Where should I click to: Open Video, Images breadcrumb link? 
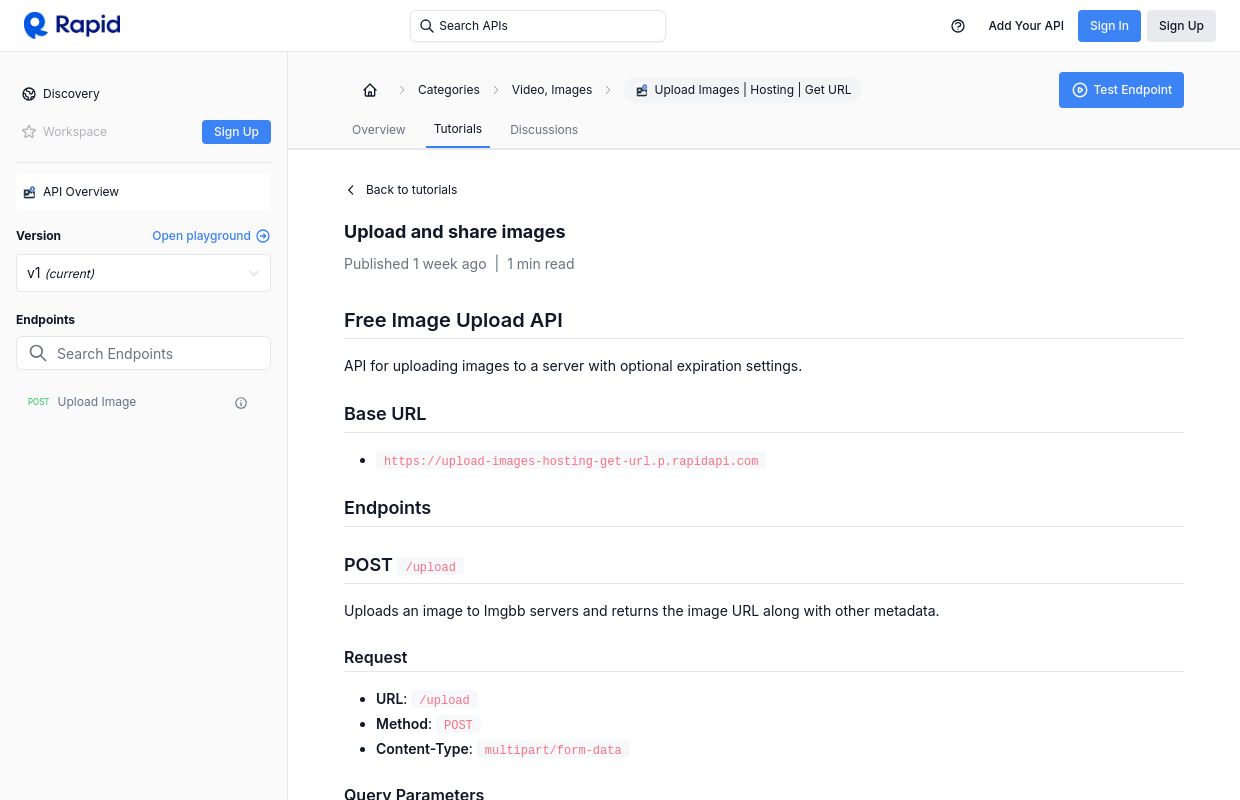tap(552, 90)
